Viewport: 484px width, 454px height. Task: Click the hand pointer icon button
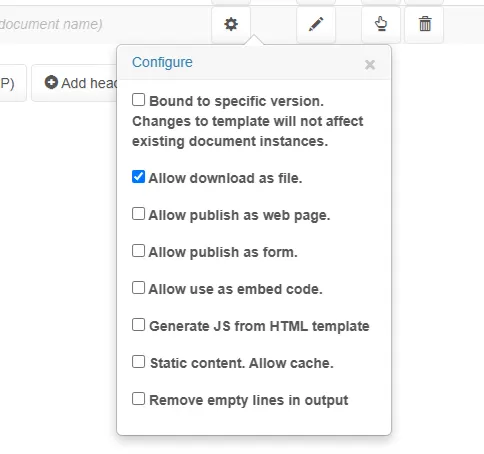[x=381, y=24]
